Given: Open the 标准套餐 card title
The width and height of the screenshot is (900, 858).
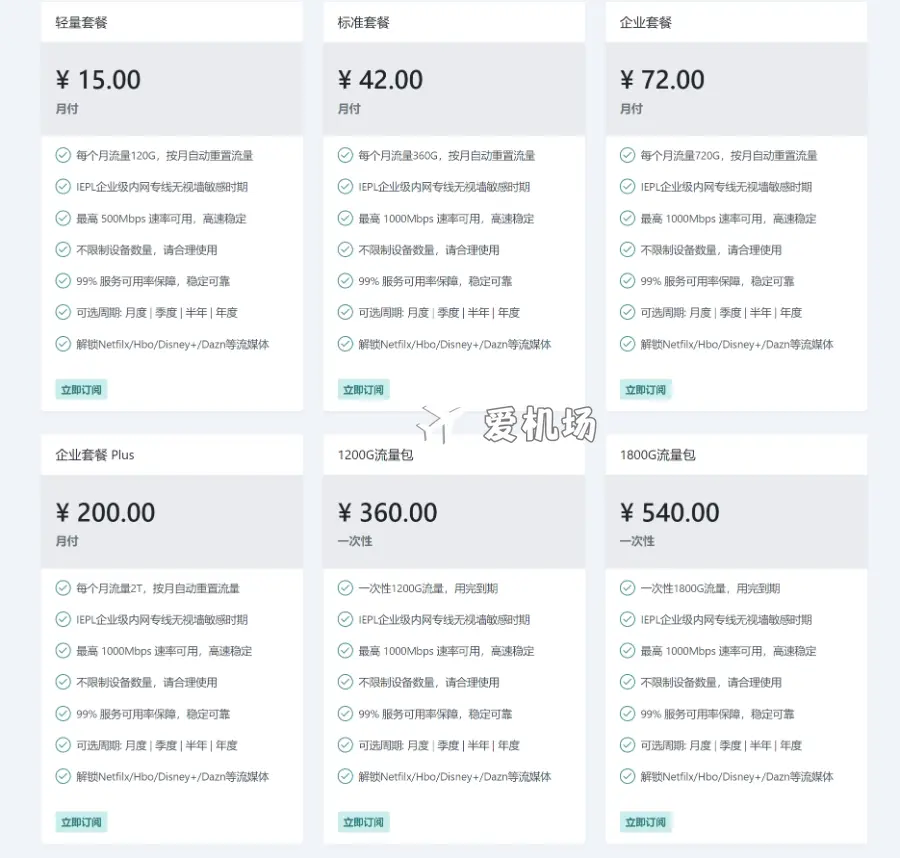Looking at the screenshot, I should point(364,22).
